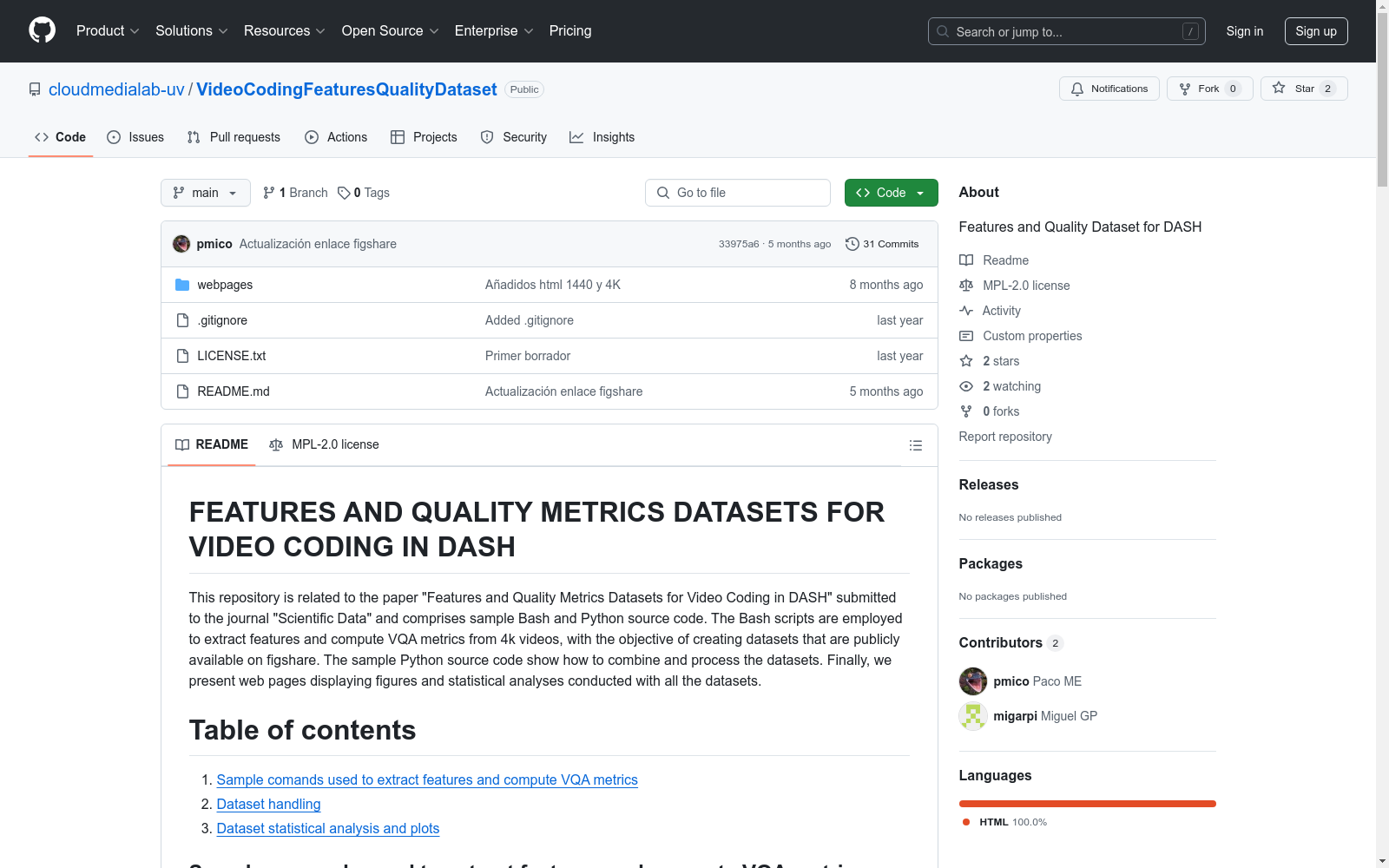This screenshot has width=1389, height=868.
Task: Click the .gitignore file icon
Action: click(182, 320)
